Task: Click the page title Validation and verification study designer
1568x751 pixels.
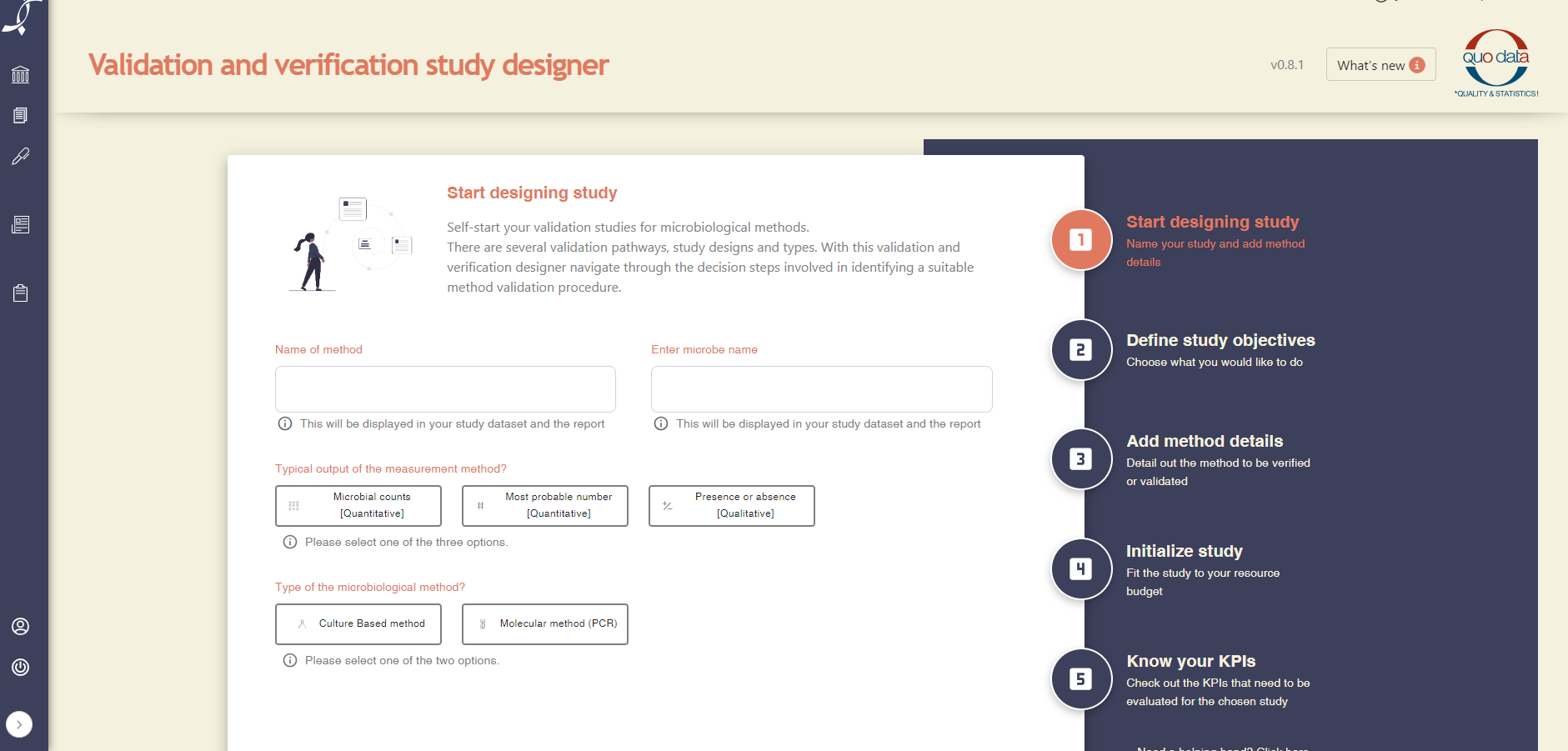Action: pyautogui.click(x=348, y=65)
